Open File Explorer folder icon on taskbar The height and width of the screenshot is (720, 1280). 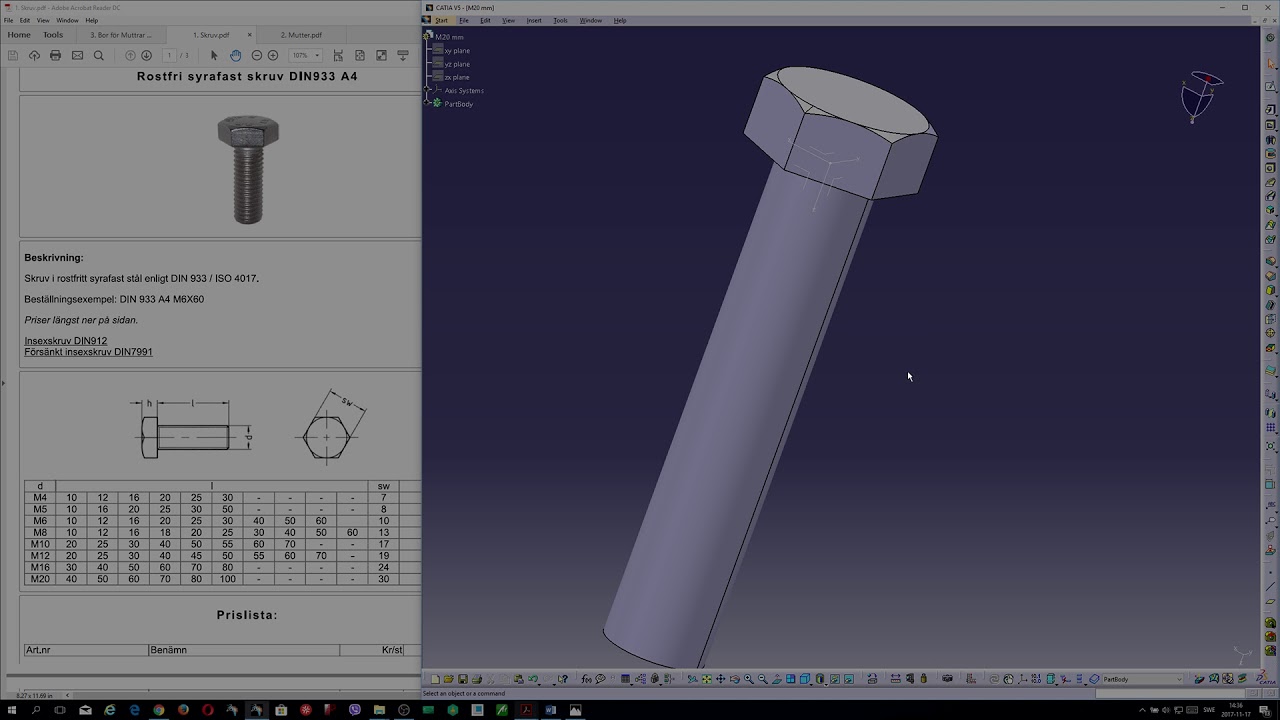[x=379, y=710]
